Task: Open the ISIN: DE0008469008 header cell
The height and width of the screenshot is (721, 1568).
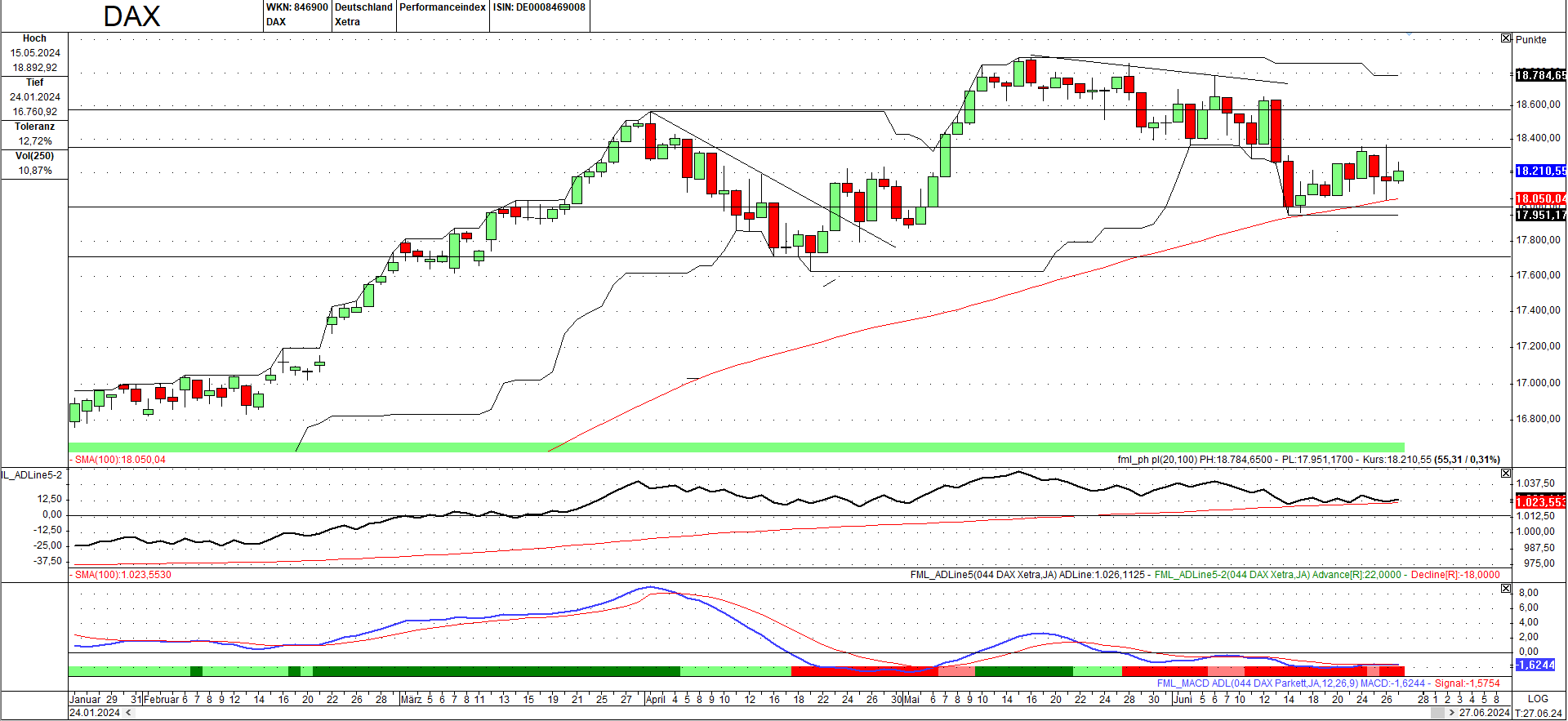Action: pyautogui.click(x=539, y=7)
